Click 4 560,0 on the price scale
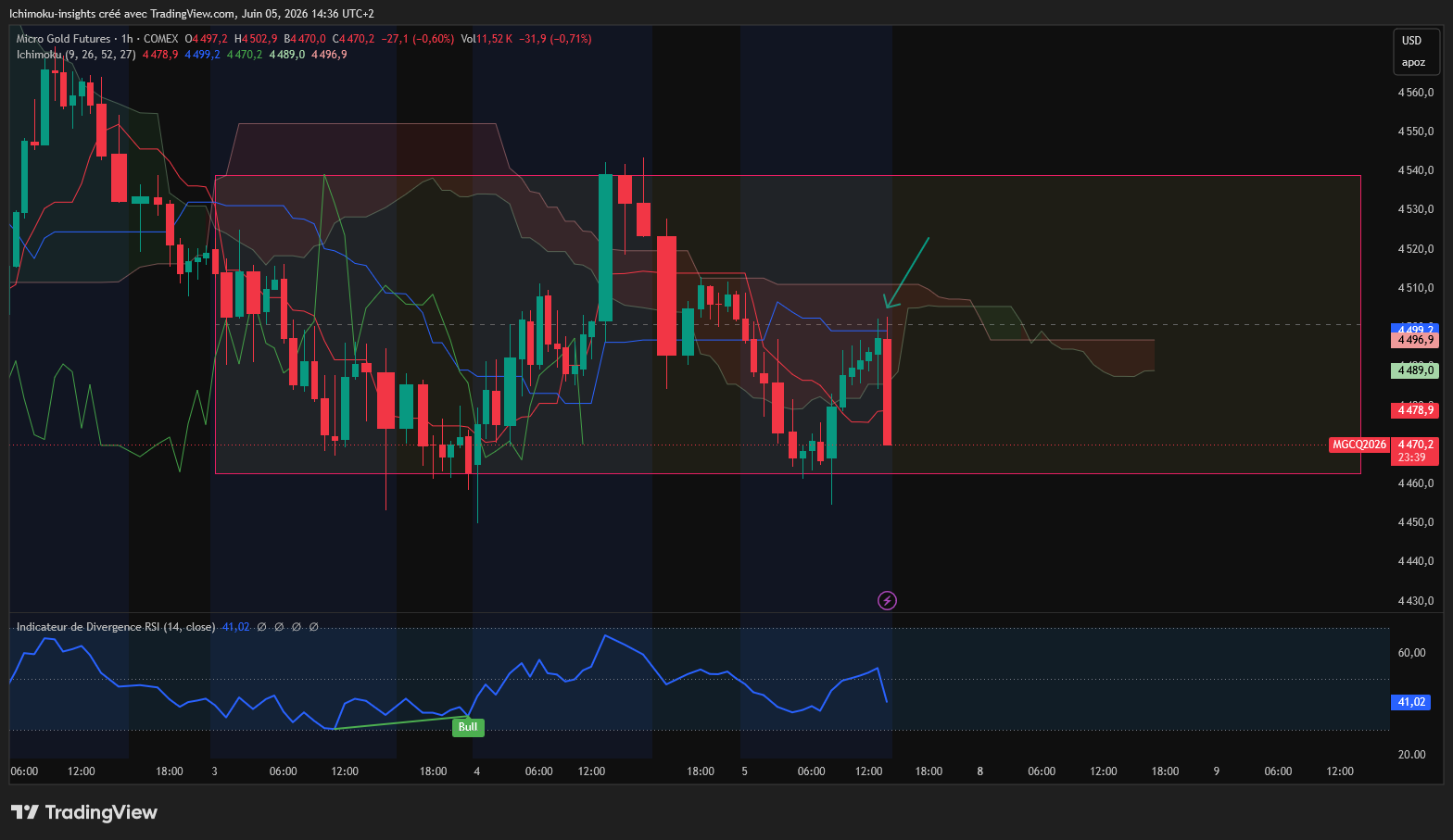Viewport: 1453px width, 840px height. coord(1416,93)
